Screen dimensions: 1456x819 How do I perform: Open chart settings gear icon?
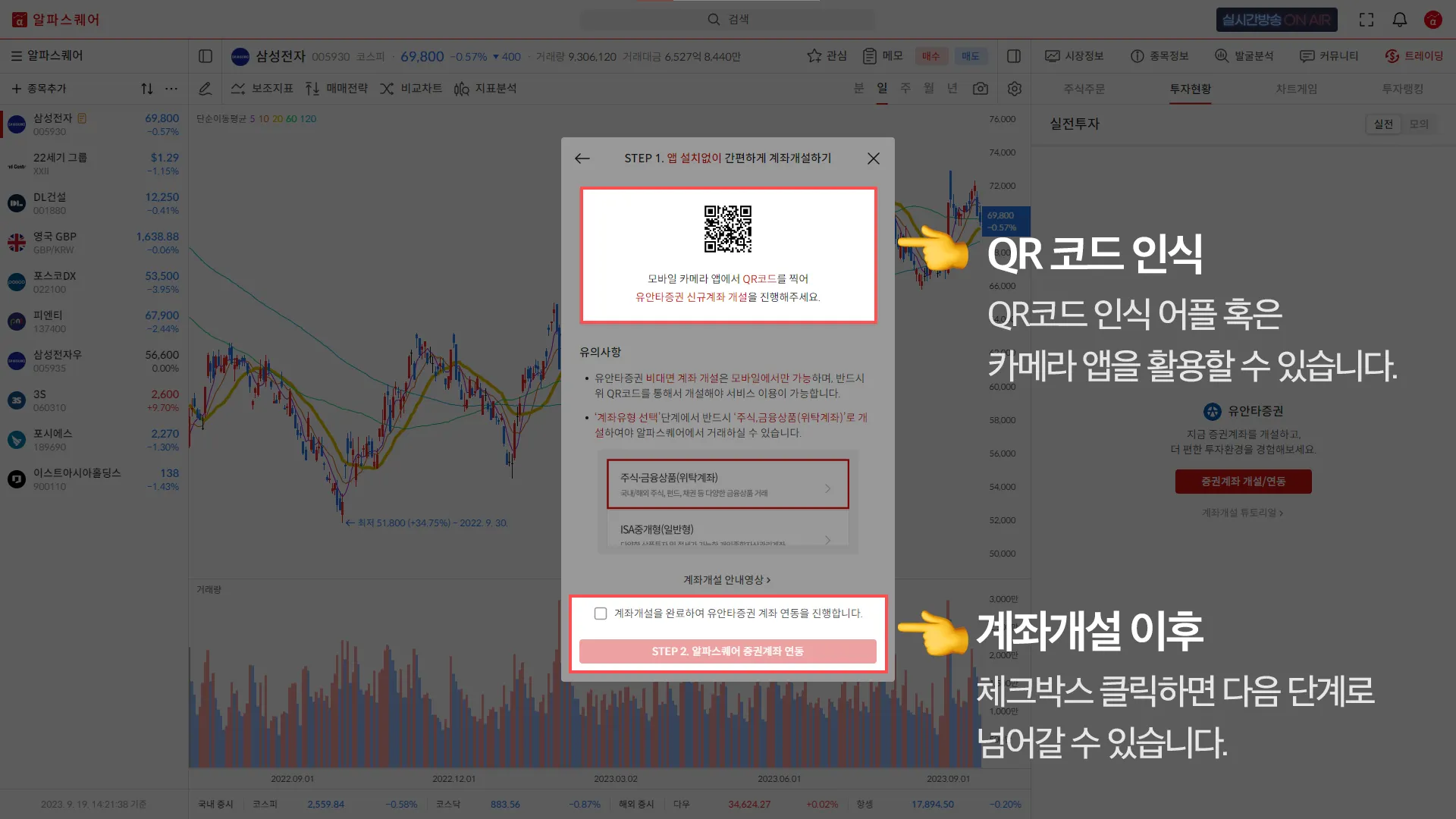click(1015, 89)
